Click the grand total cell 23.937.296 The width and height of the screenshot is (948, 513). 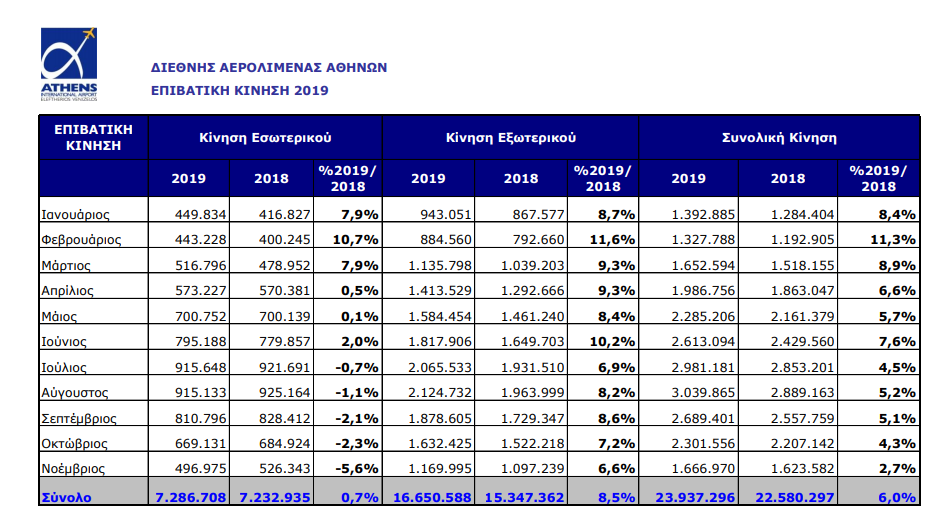click(688, 496)
